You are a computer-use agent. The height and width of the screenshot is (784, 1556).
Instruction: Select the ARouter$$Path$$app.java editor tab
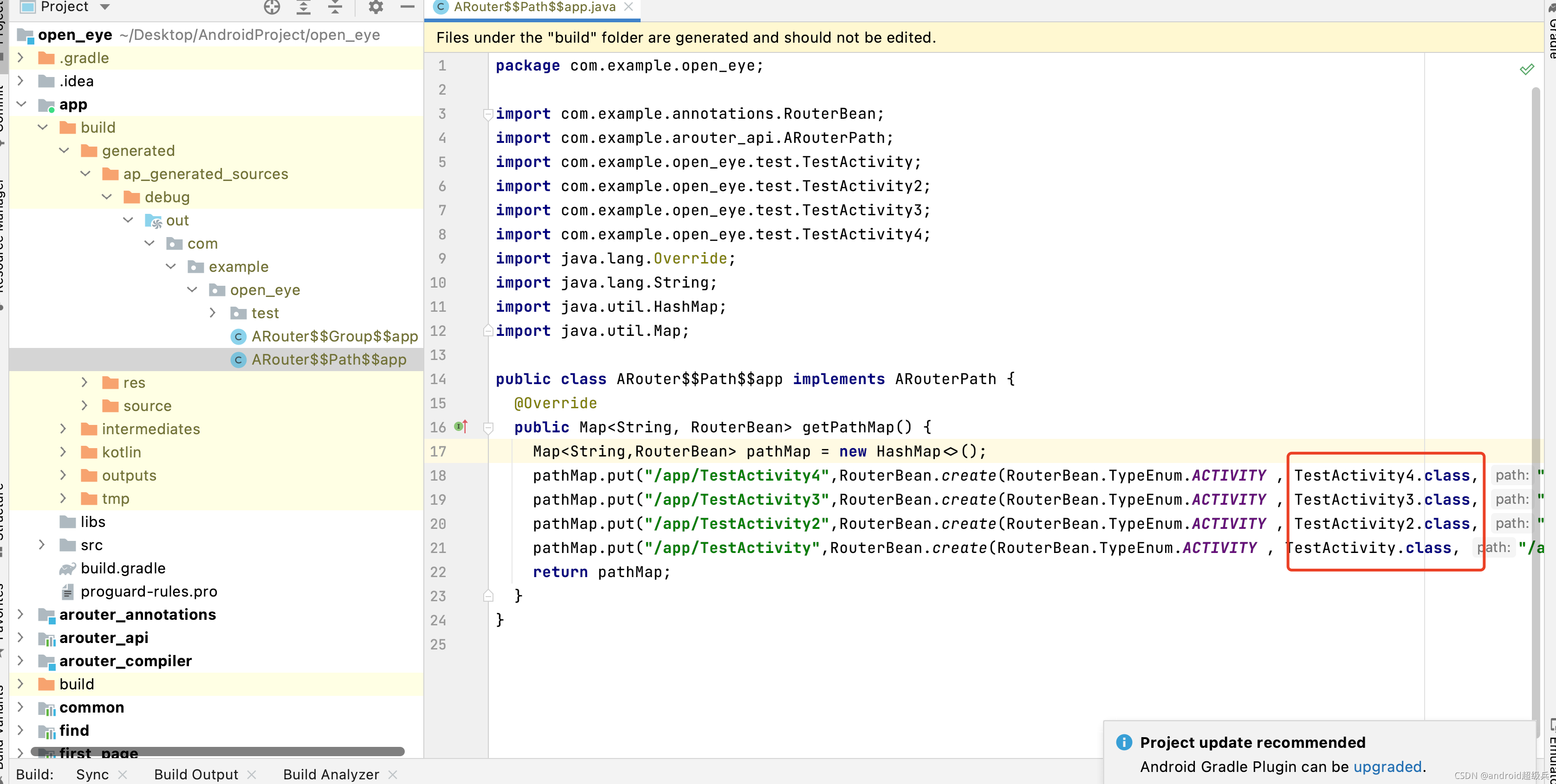pyautogui.click(x=534, y=7)
